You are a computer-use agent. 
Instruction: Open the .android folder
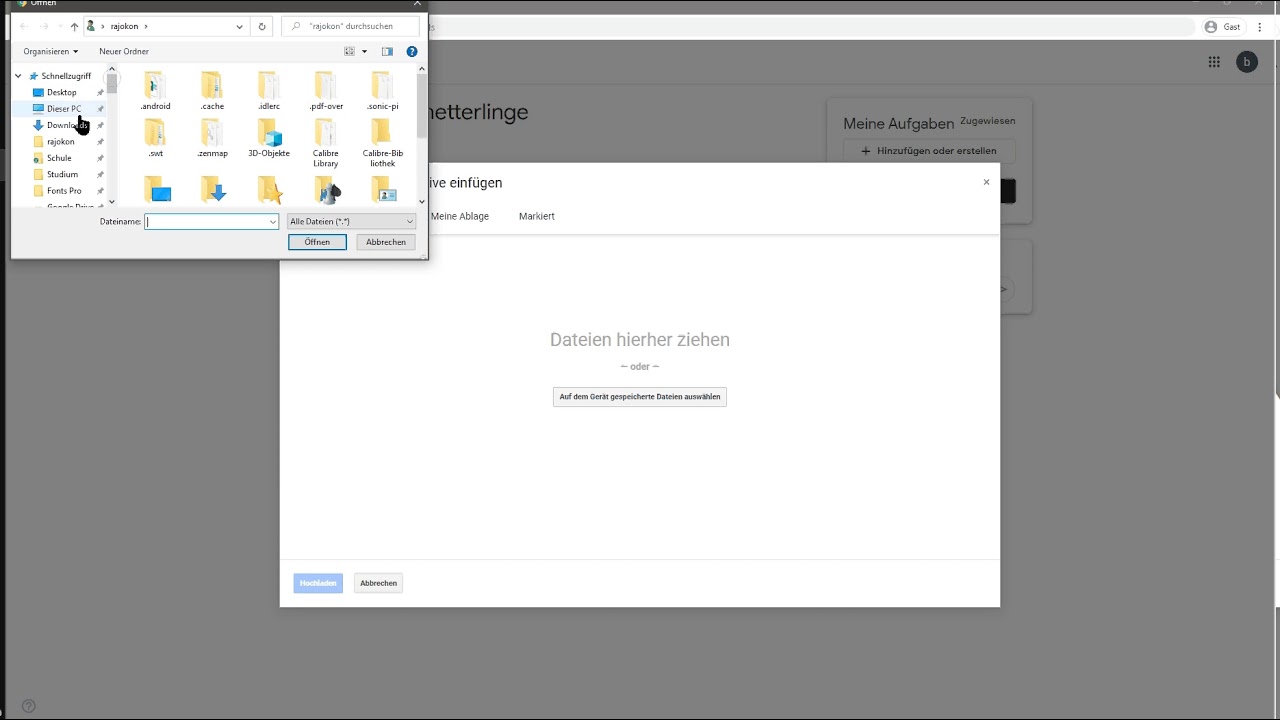[x=155, y=91]
